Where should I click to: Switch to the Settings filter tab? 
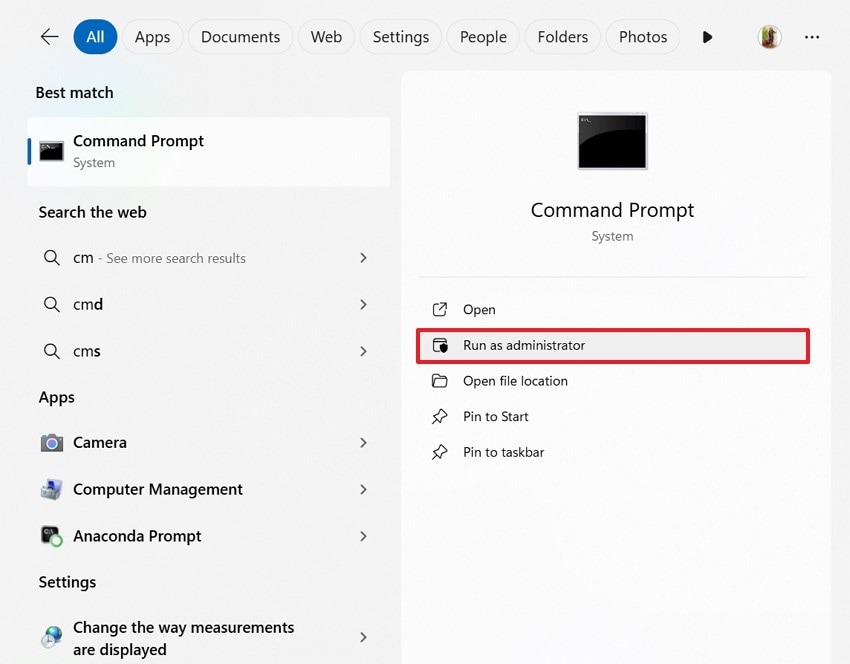point(401,37)
